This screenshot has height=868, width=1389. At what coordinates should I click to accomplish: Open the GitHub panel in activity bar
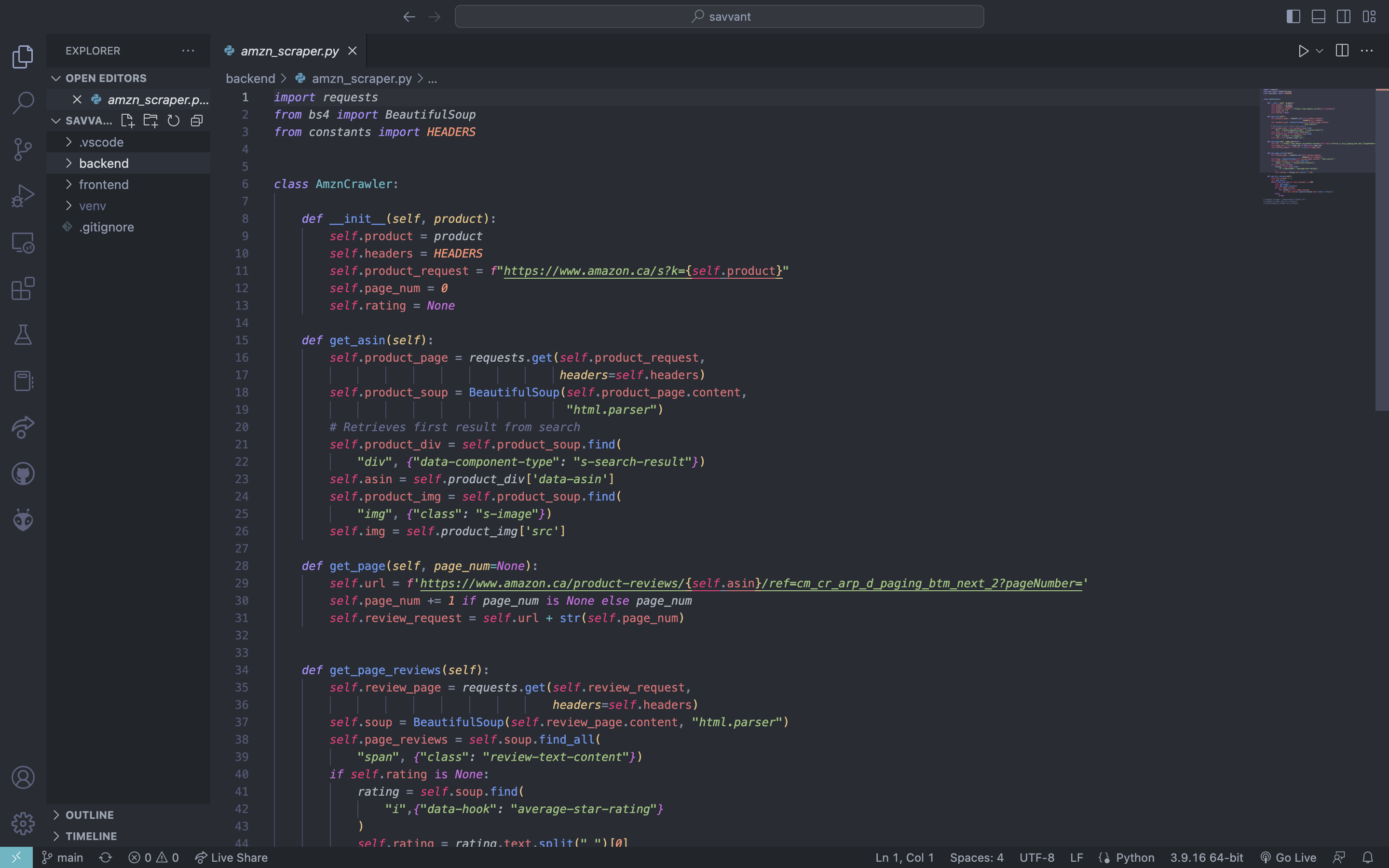pyautogui.click(x=23, y=474)
